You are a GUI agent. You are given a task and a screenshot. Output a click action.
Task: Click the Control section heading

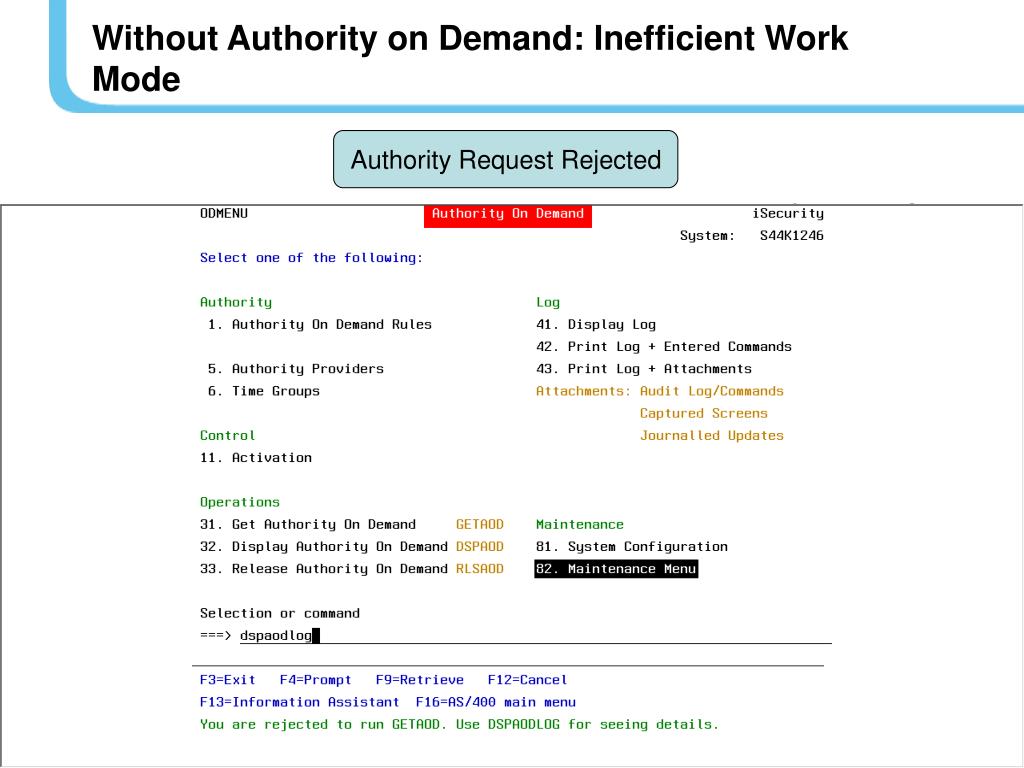(227, 436)
